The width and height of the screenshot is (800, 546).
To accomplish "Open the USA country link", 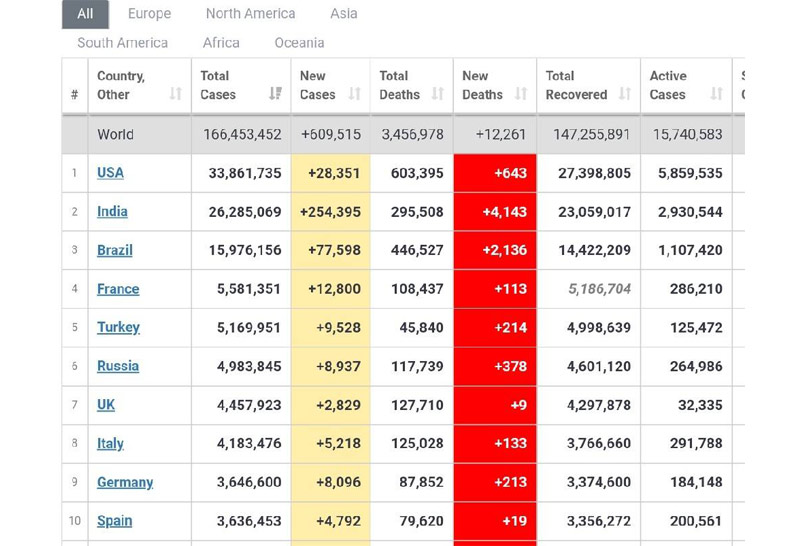I will point(110,173).
